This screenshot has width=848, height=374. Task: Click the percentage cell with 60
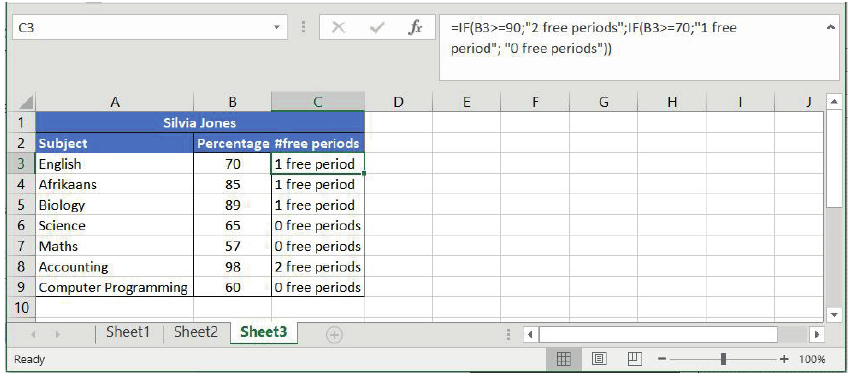(233, 287)
